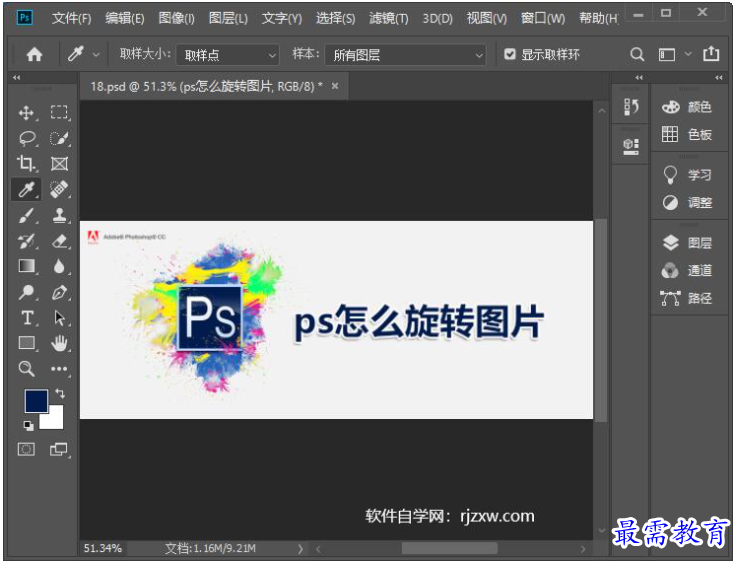The width and height of the screenshot is (736, 564).
Task: Close the 18.psd document tab
Action: coord(335,86)
